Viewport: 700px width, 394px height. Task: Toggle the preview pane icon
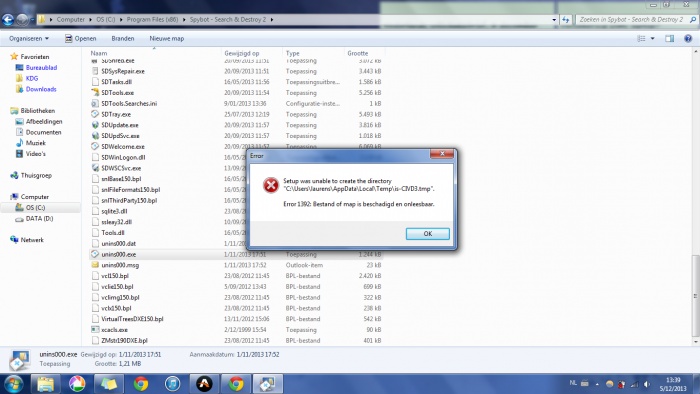tap(670, 39)
